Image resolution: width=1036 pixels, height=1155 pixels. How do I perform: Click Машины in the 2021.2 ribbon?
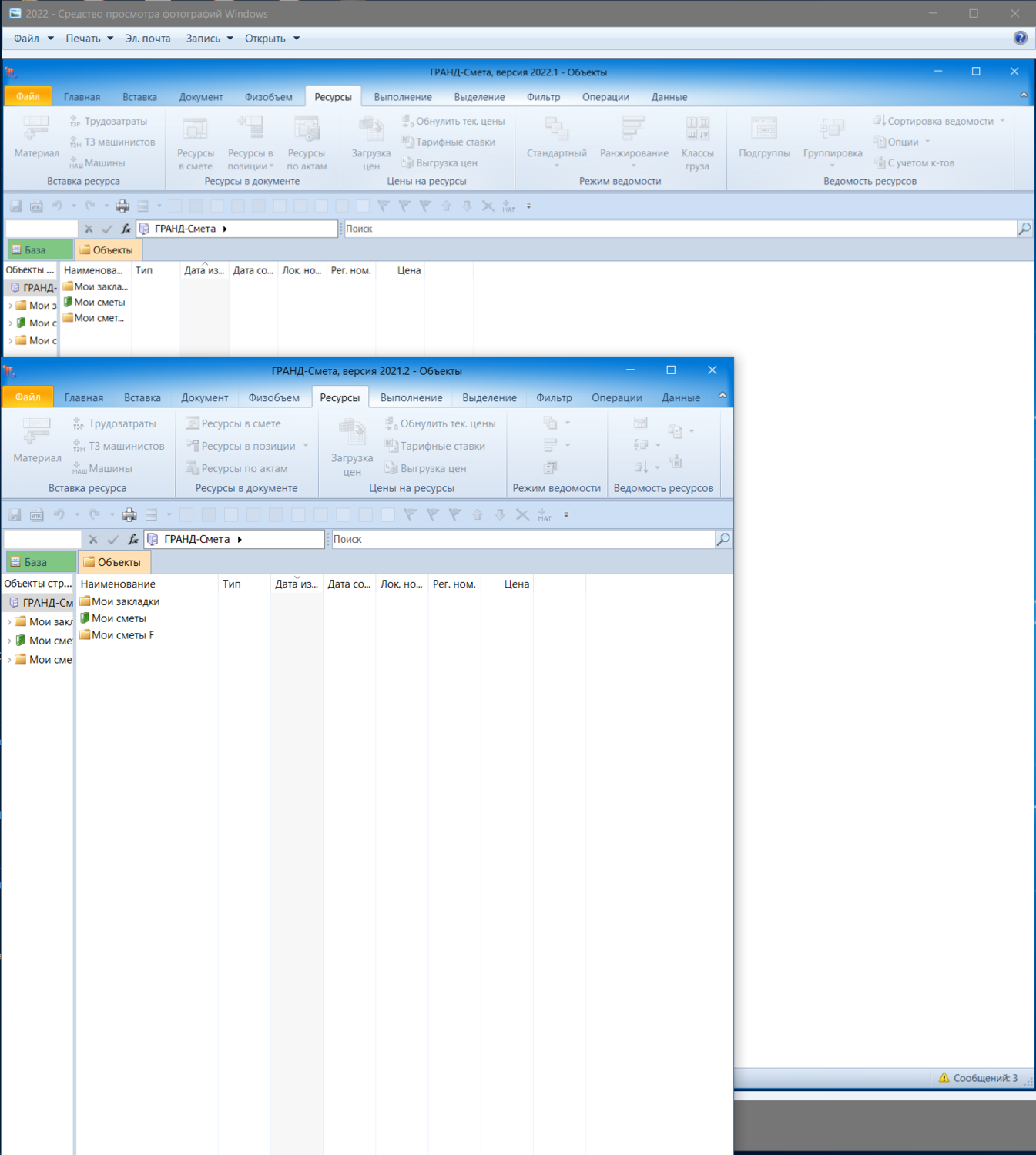point(102,468)
